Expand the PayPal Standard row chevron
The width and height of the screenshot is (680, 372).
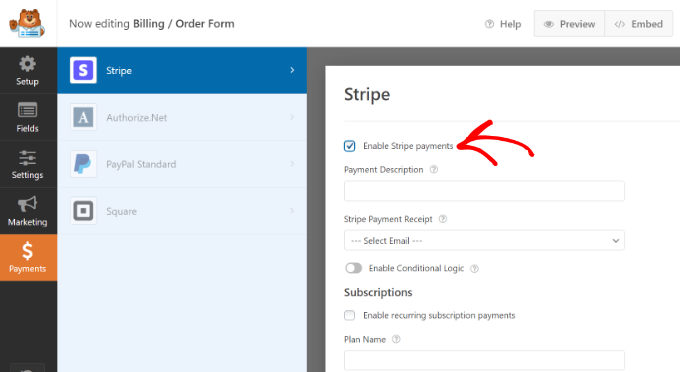point(292,164)
